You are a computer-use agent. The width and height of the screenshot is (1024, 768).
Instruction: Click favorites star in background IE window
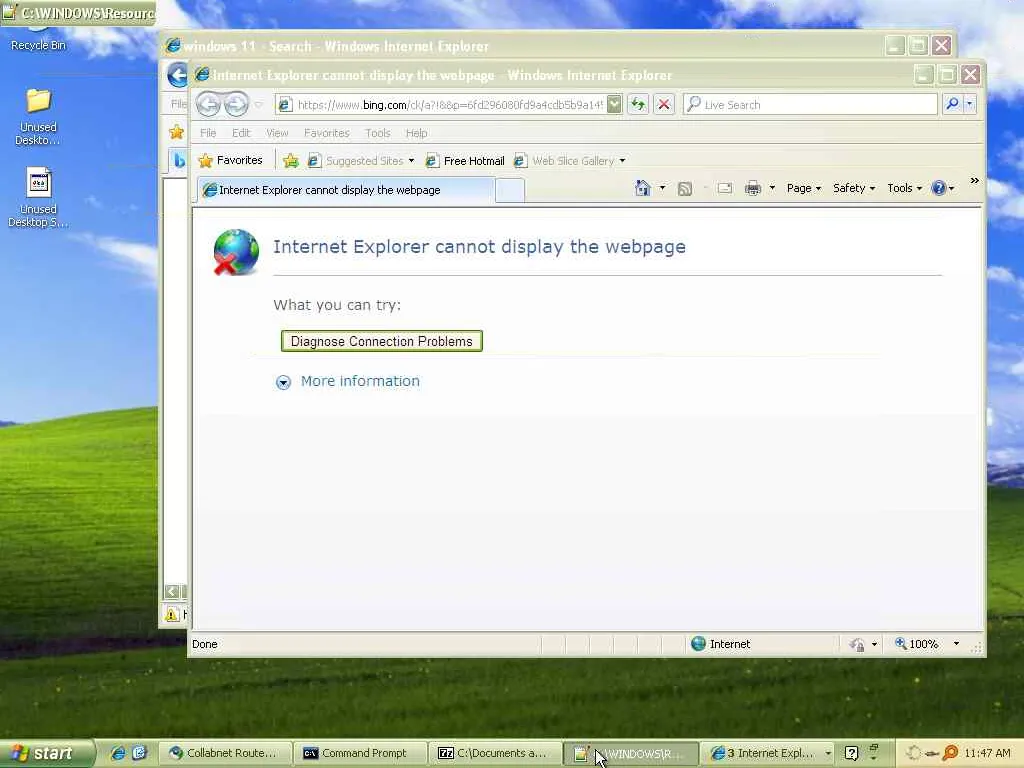176,133
